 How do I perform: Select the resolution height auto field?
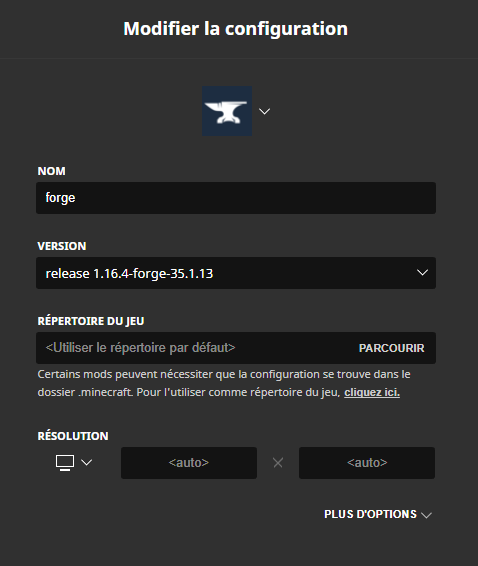367,463
